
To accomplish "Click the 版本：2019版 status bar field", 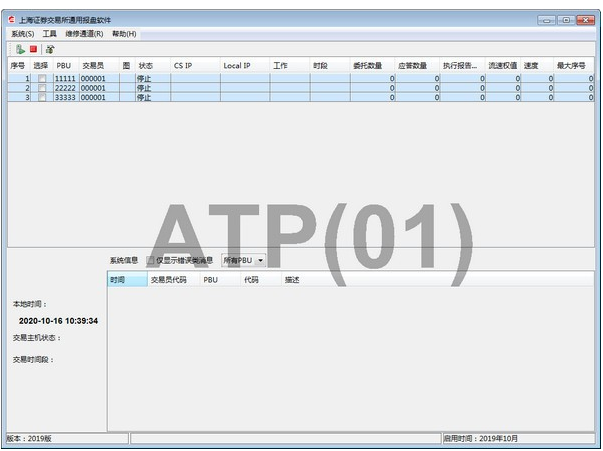I will (67, 438).
